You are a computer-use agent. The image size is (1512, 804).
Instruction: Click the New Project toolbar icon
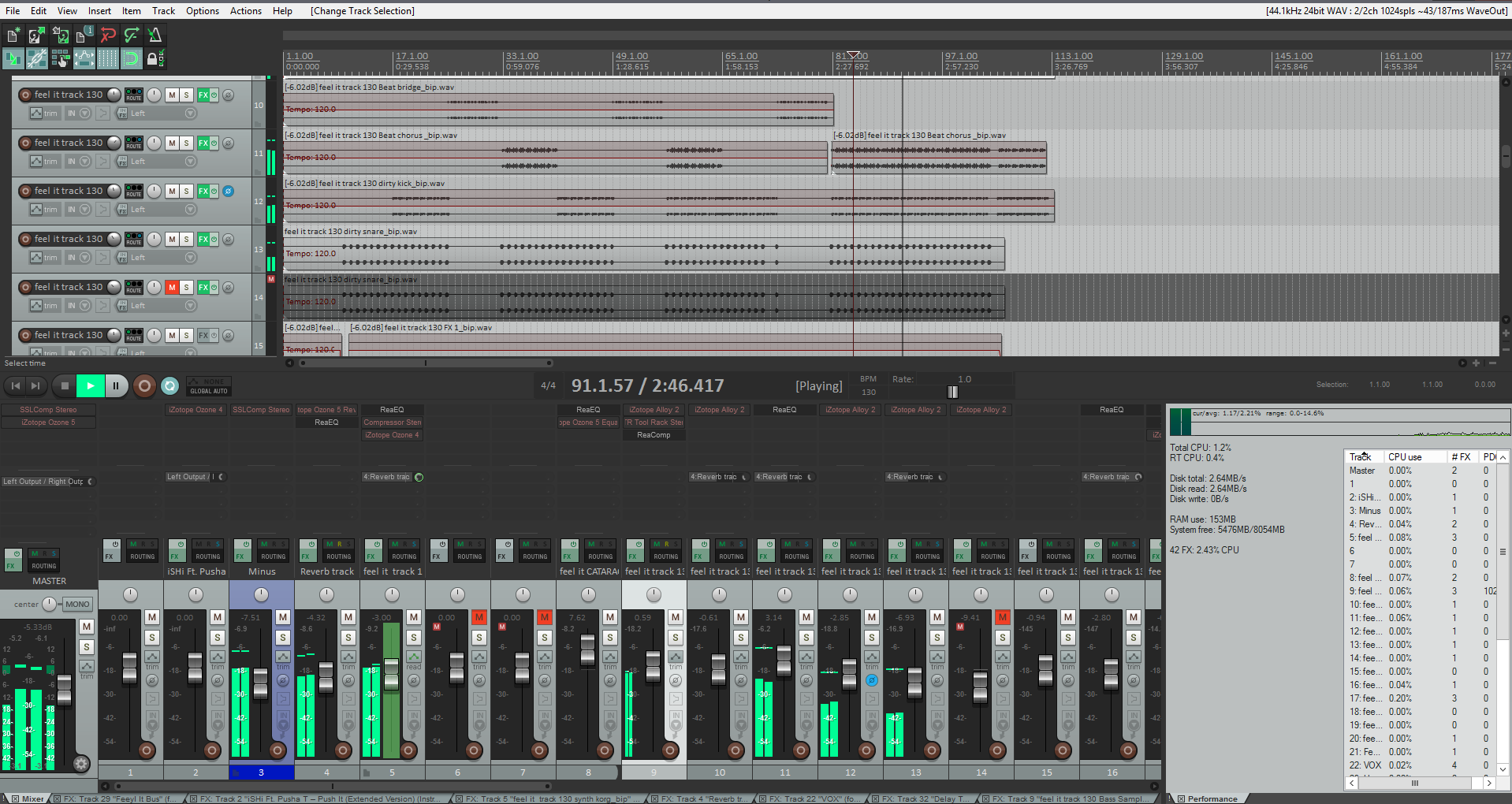pos(13,35)
